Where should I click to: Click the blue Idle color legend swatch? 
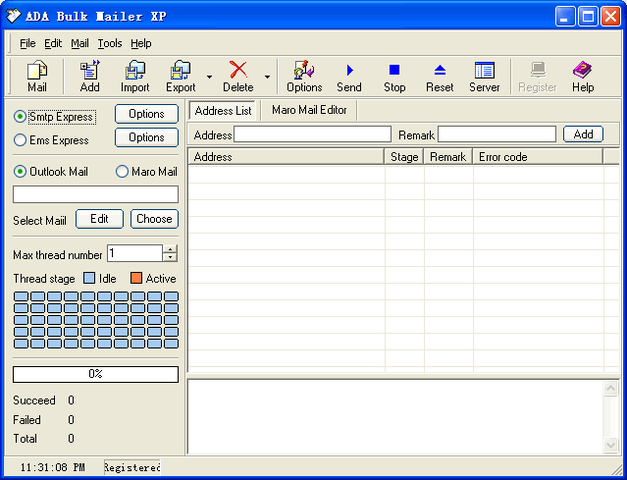click(x=90, y=278)
